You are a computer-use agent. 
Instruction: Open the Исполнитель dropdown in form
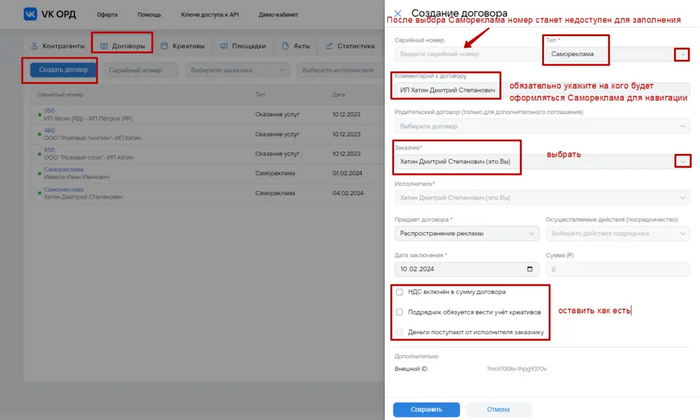(x=542, y=198)
